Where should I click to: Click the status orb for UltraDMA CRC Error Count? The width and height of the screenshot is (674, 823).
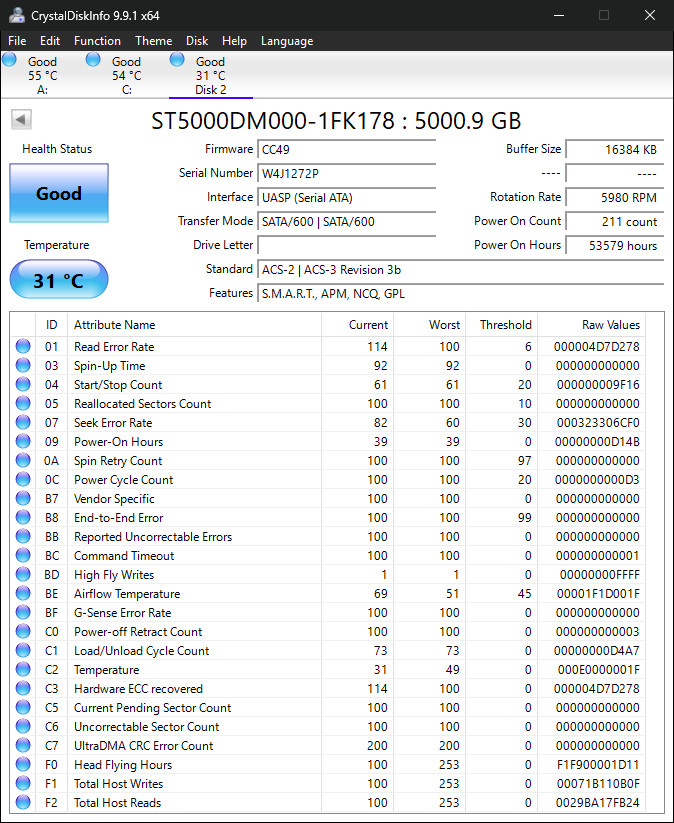coord(23,745)
